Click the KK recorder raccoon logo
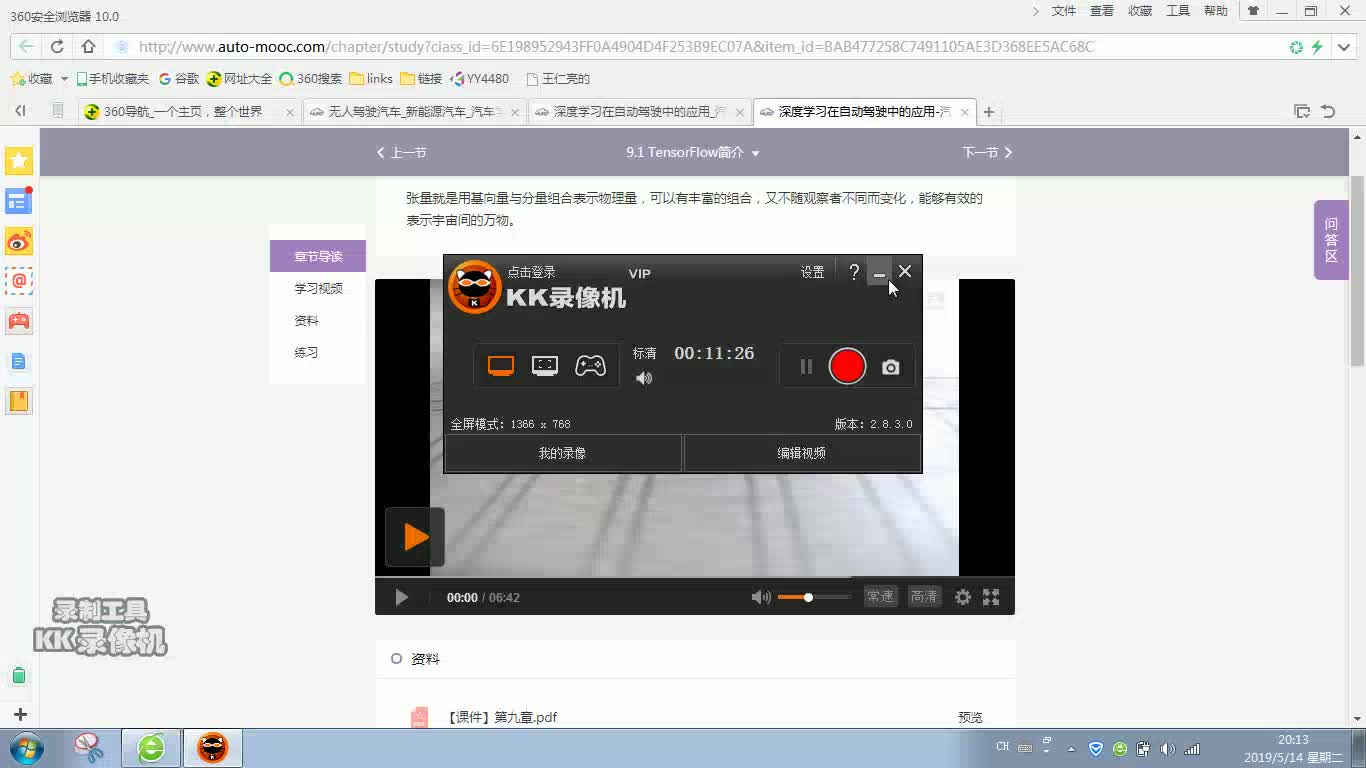 click(x=474, y=287)
